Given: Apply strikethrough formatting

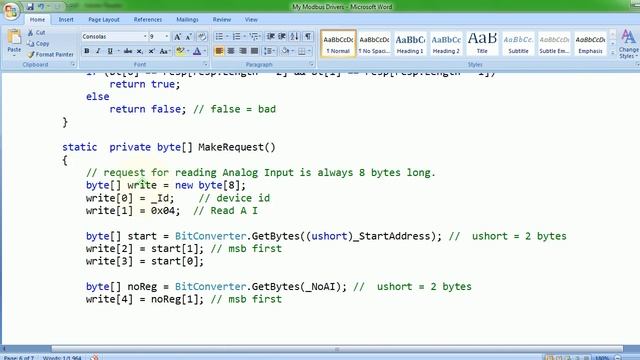Looking at the screenshot, I should point(128,51).
